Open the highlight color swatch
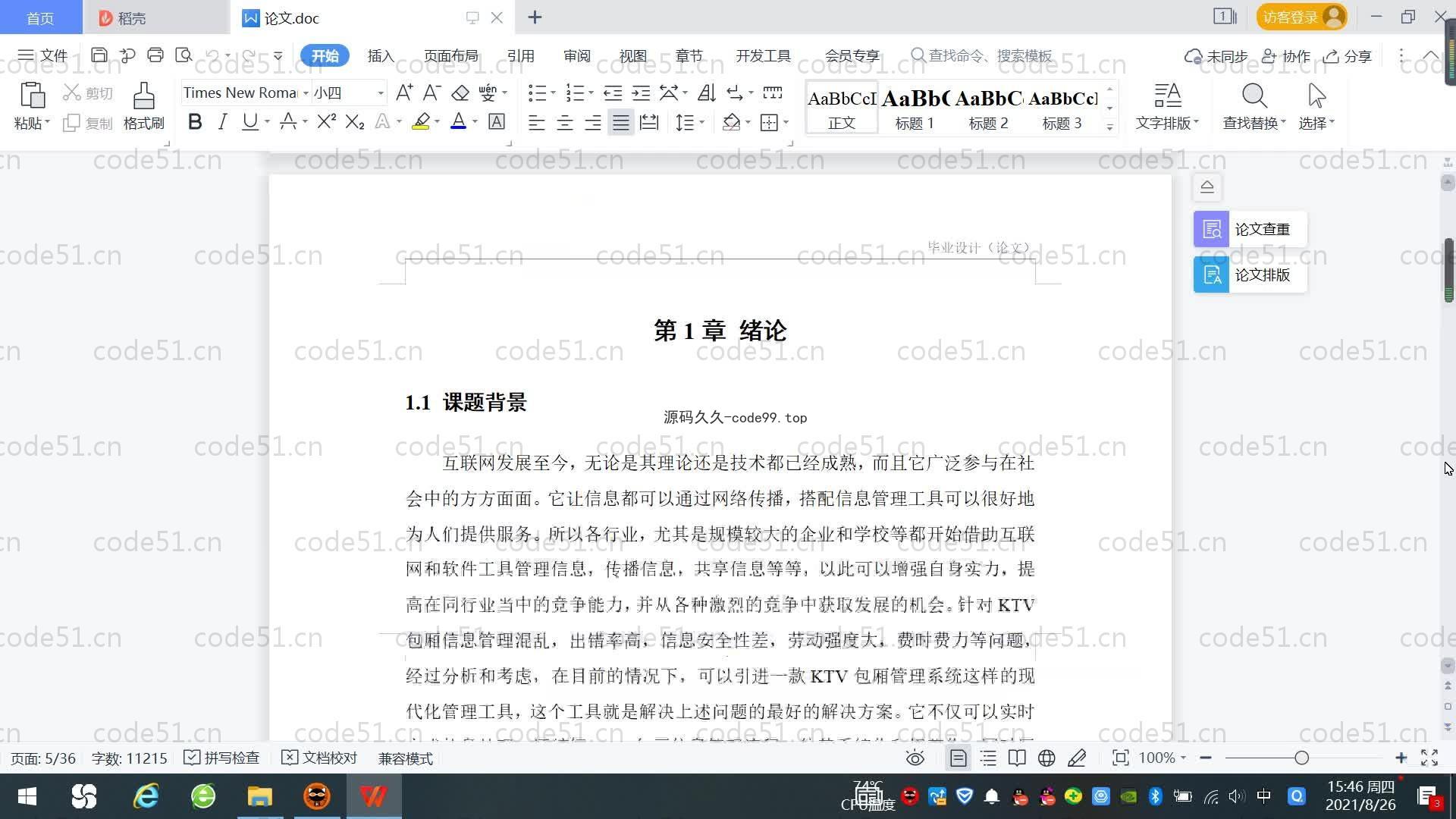 [421, 121]
